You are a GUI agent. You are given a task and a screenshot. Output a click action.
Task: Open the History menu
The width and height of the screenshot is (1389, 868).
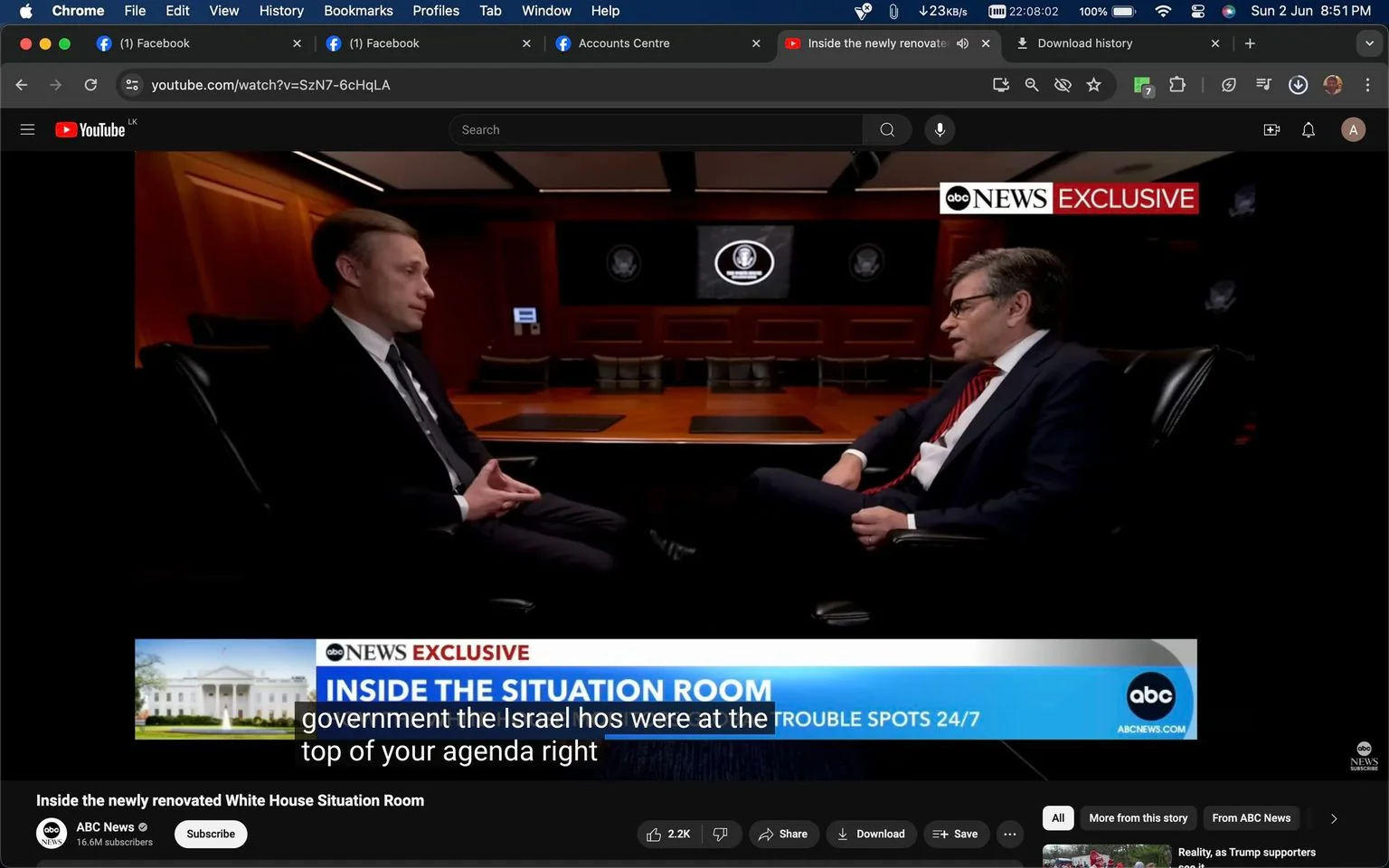pyautogui.click(x=281, y=11)
